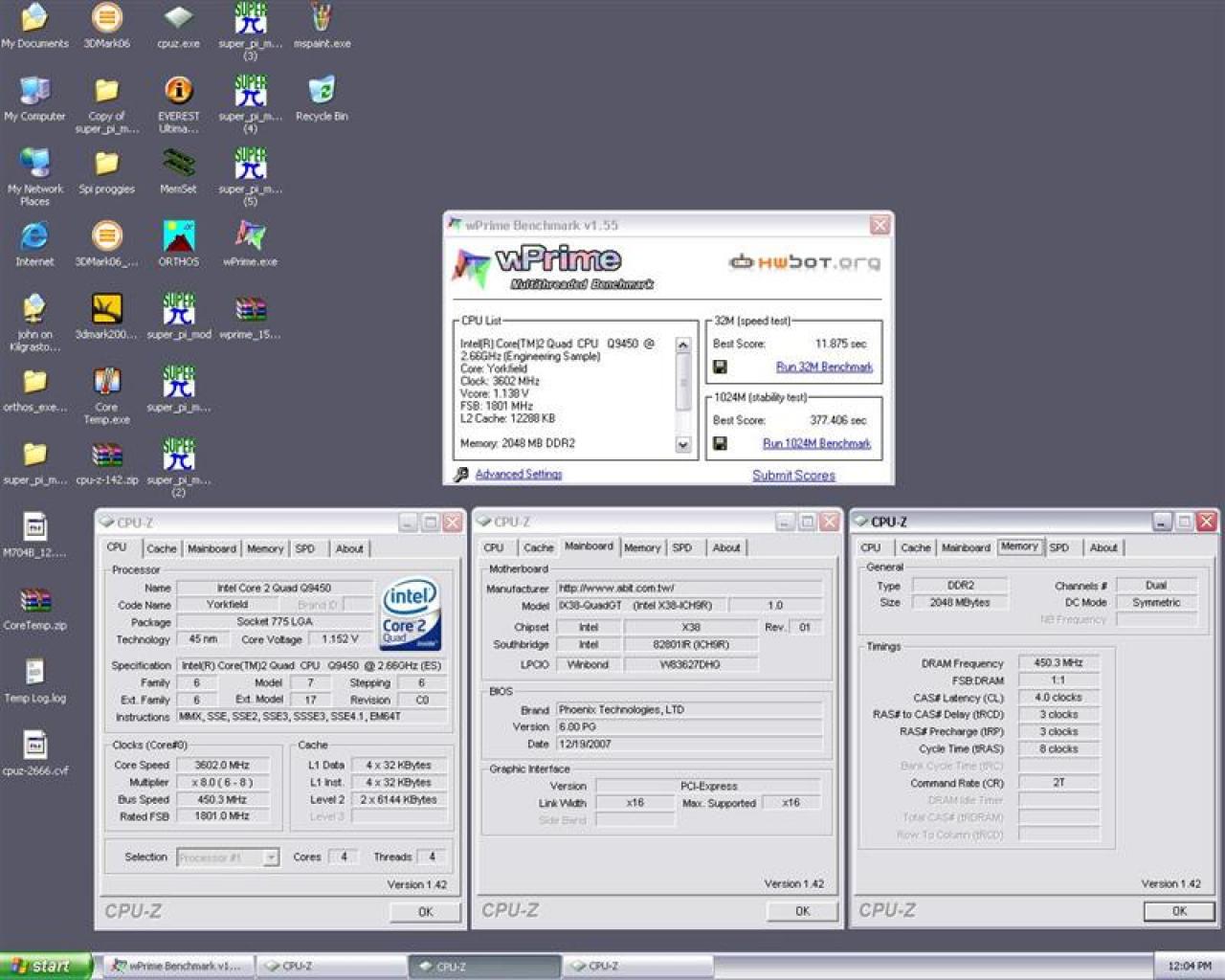Open Memory tab in CPU-Z motherboard window
The height and width of the screenshot is (980, 1225).
[642, 547]
